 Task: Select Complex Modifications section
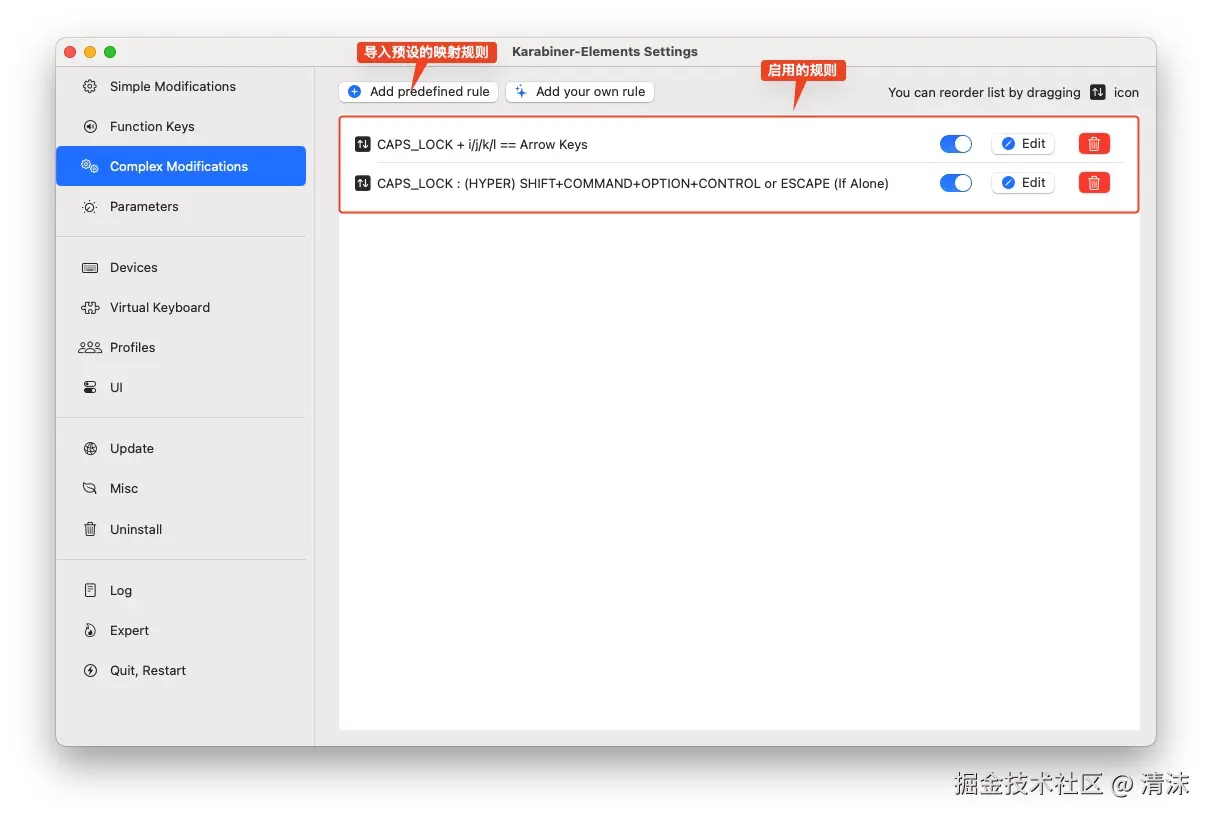(x=181, y=166)
